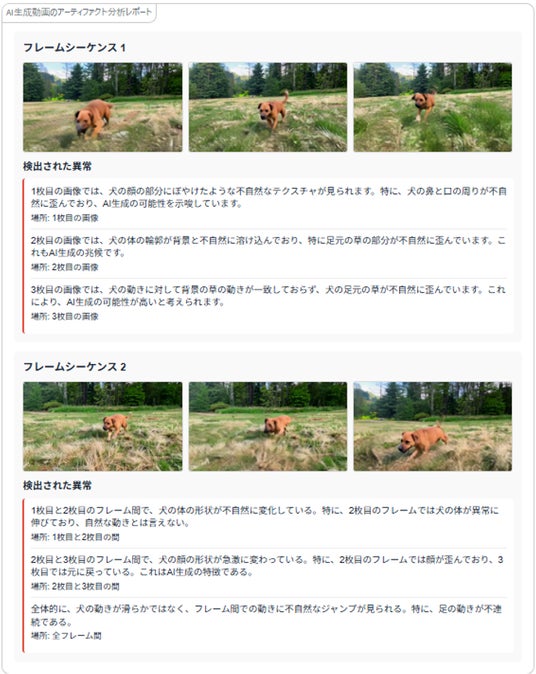Viewport: 536px width, 674px height.
Task: Select anomaly about dog body abnormally stretched
Action: click(x=269, y=523)
